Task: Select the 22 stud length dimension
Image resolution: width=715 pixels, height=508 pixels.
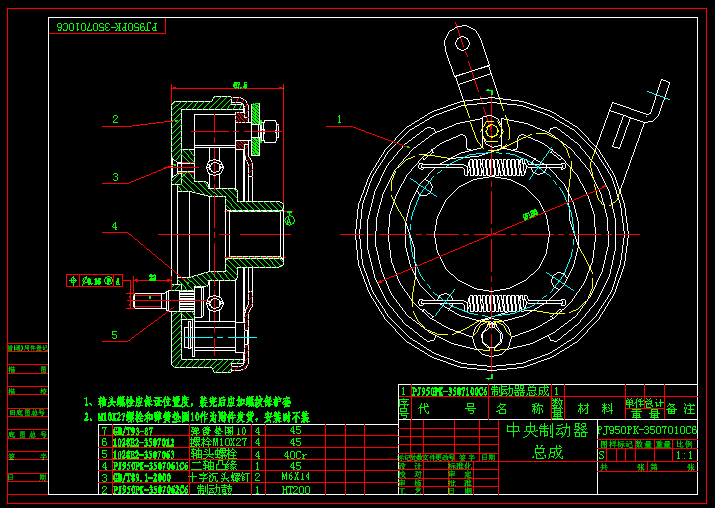Action: coord(152,277)
